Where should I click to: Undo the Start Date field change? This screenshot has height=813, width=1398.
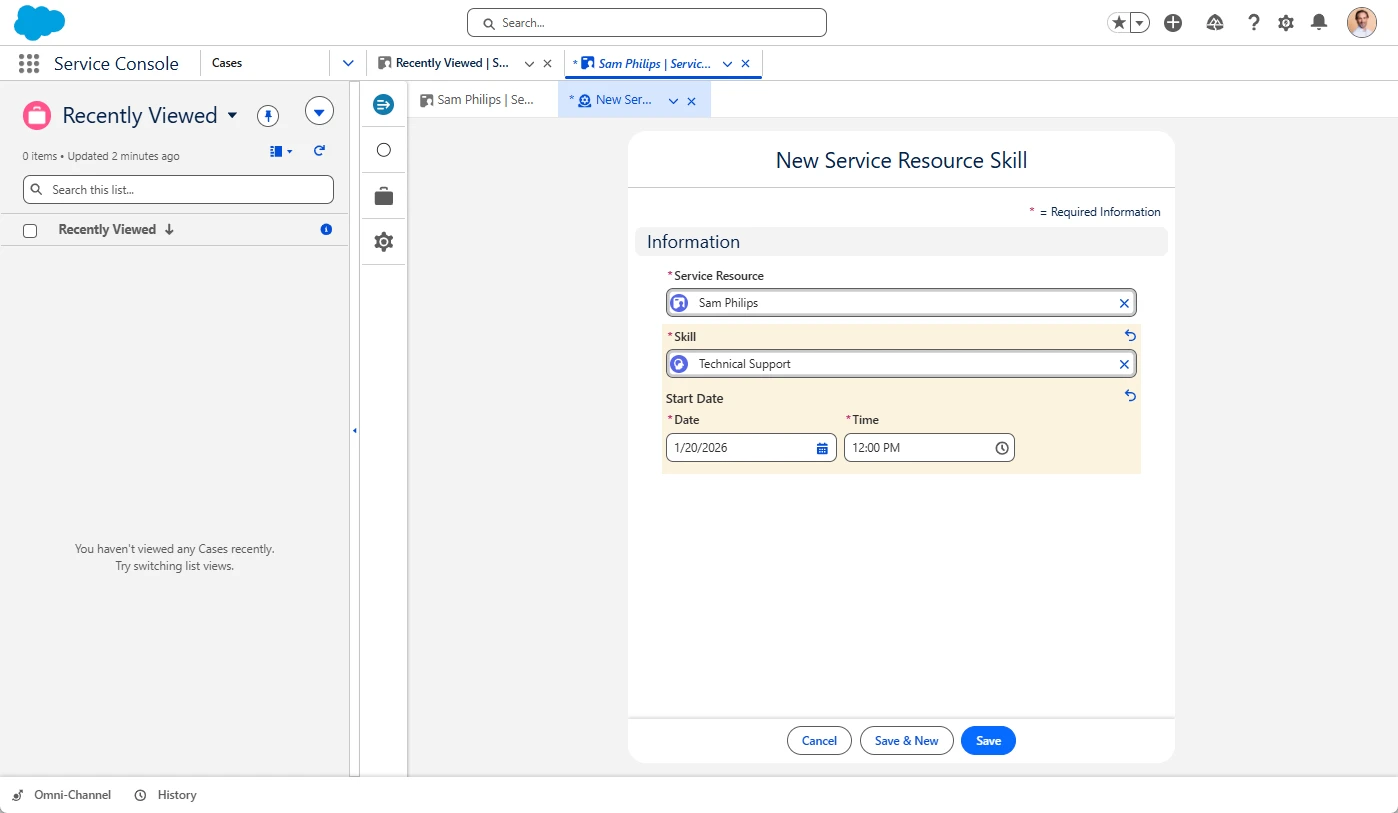(1130, 396)
